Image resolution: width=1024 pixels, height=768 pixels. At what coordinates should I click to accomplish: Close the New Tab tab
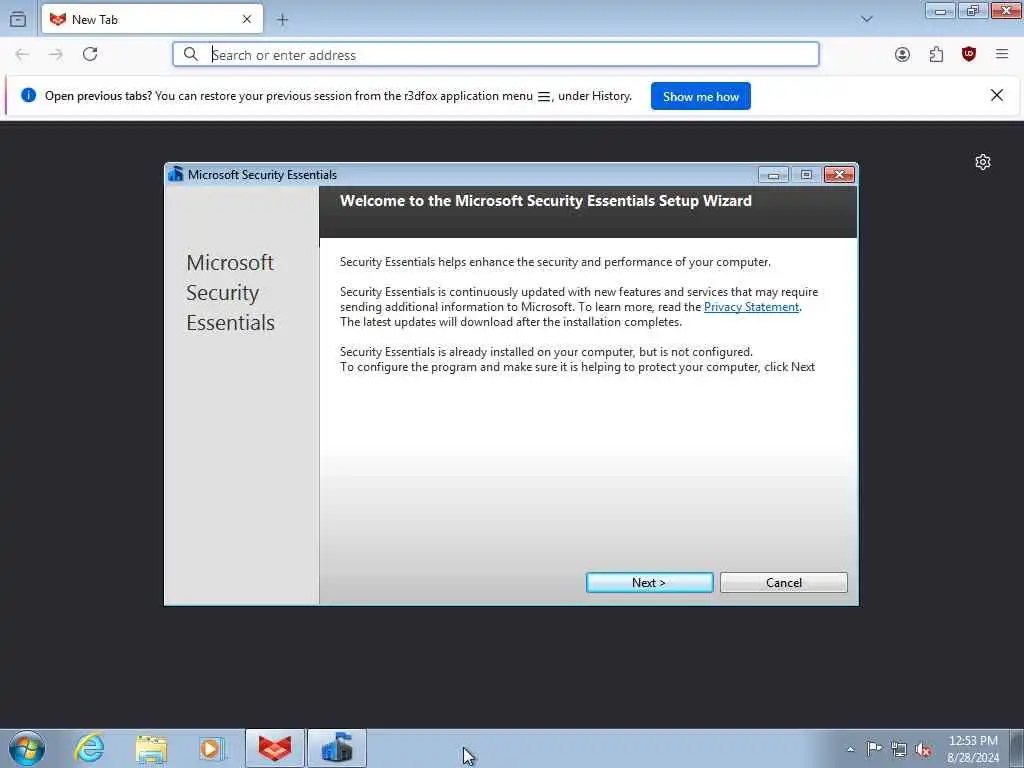coord(247,19)
